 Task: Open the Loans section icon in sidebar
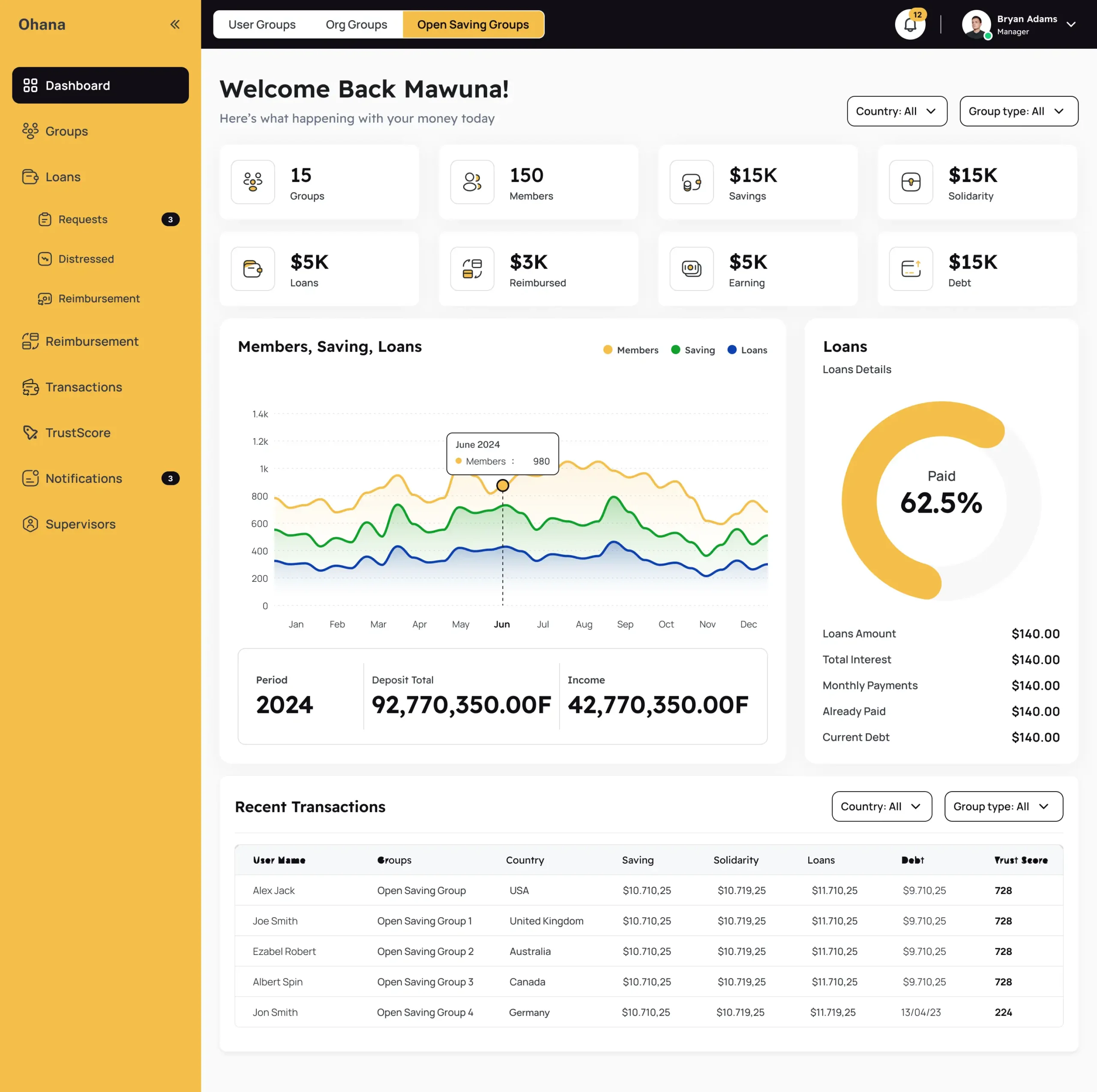[30, 177]
